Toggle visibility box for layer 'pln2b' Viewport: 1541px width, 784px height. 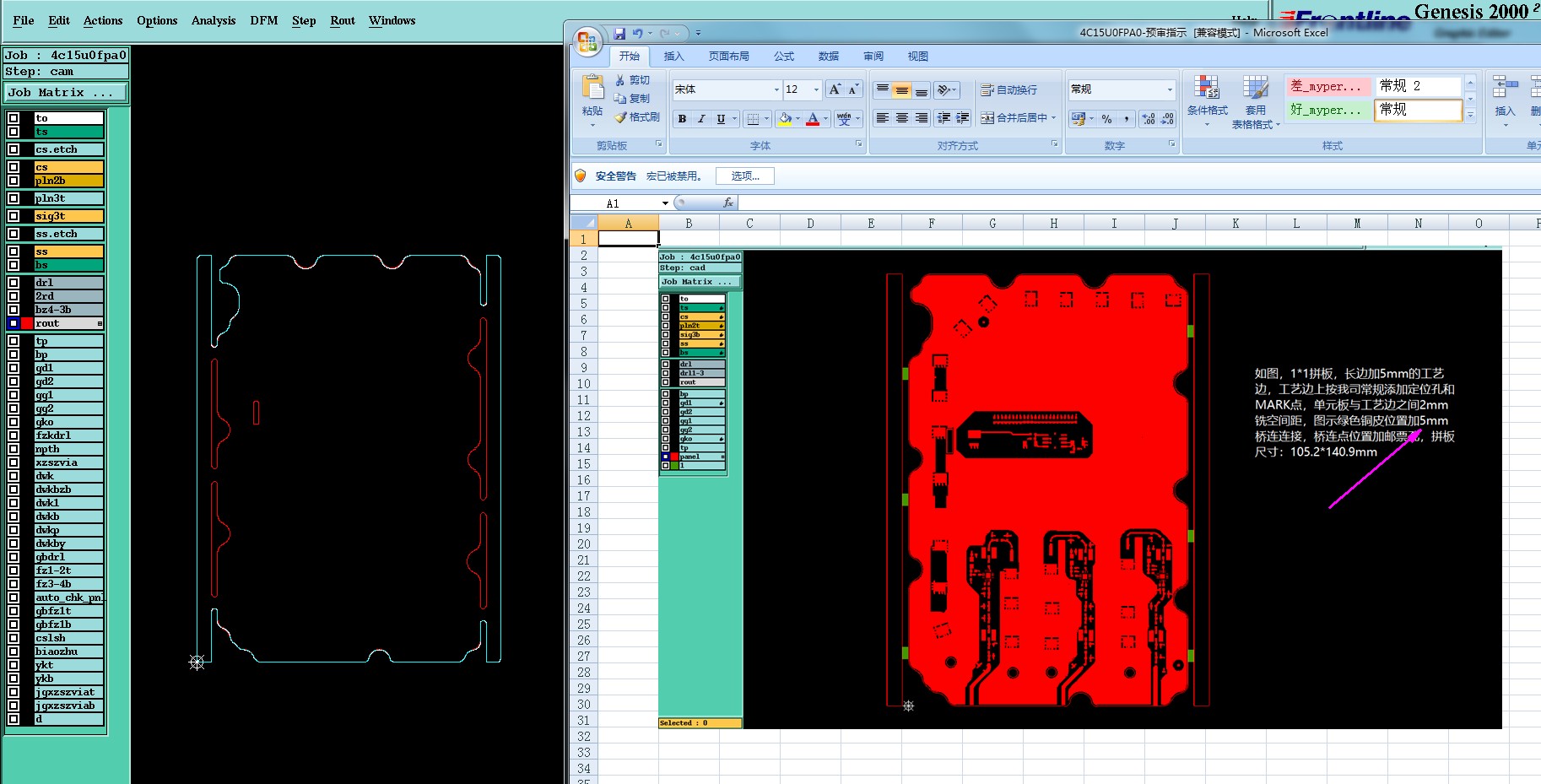tap(14, 181)
